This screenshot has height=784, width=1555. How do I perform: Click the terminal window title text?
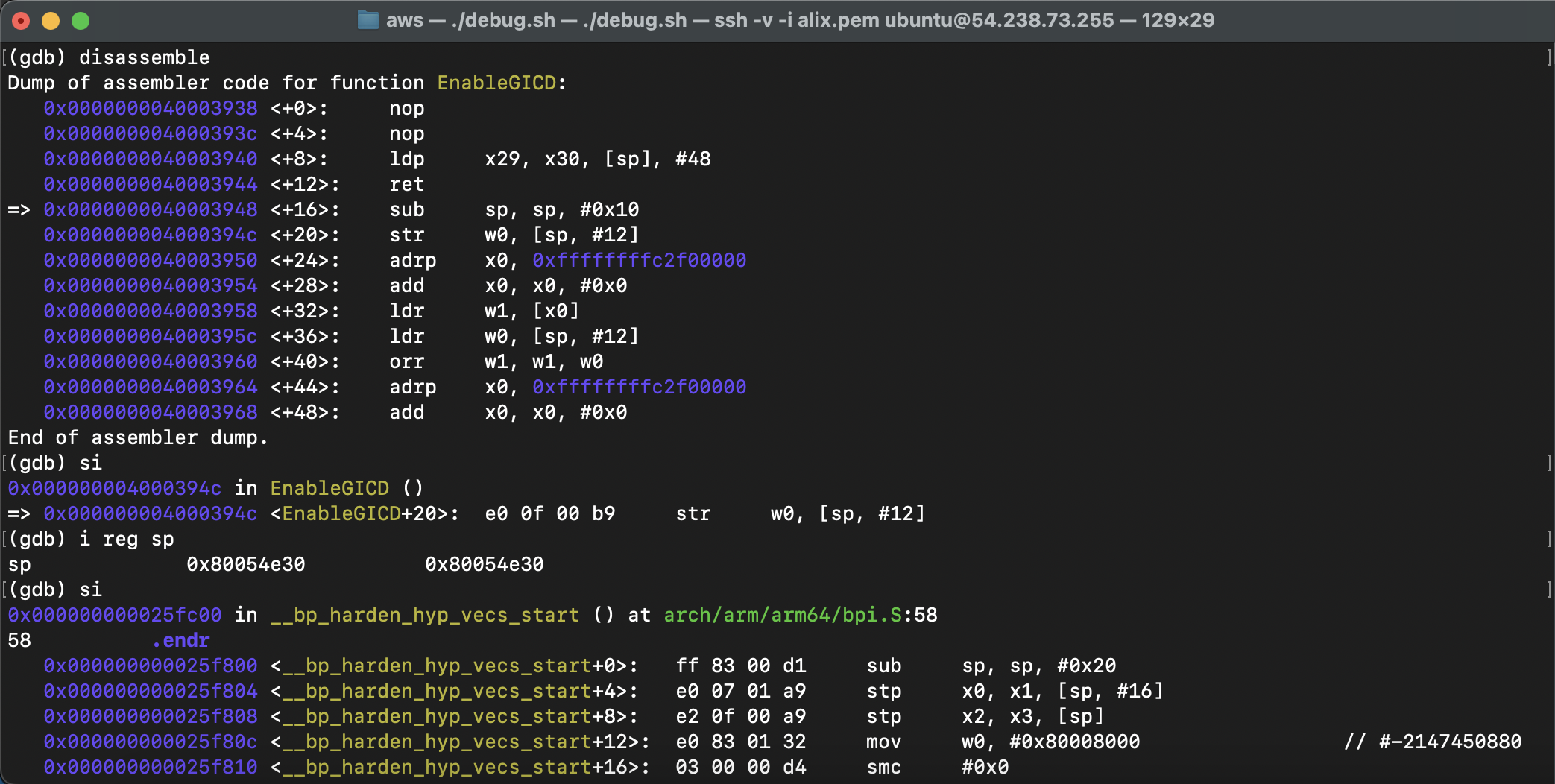pyautogui.click(x=800, y=20)
